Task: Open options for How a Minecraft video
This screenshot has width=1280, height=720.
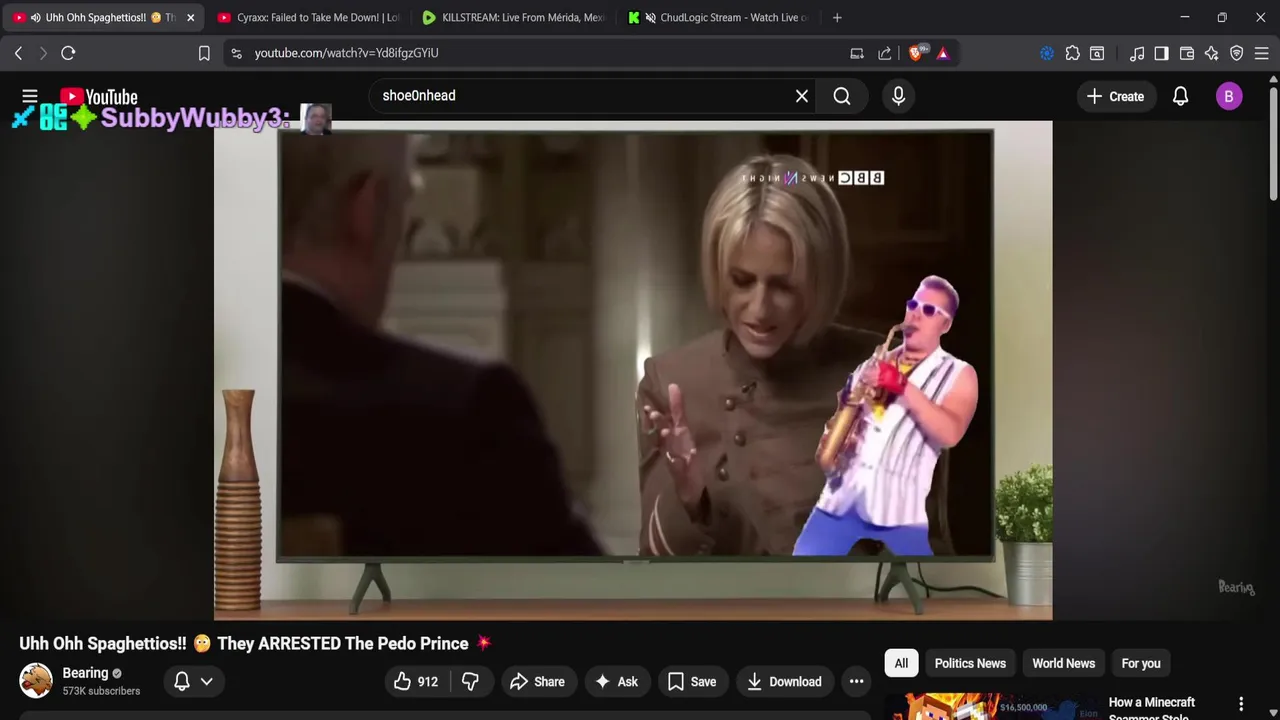Action: click(x=1241, y=704)
